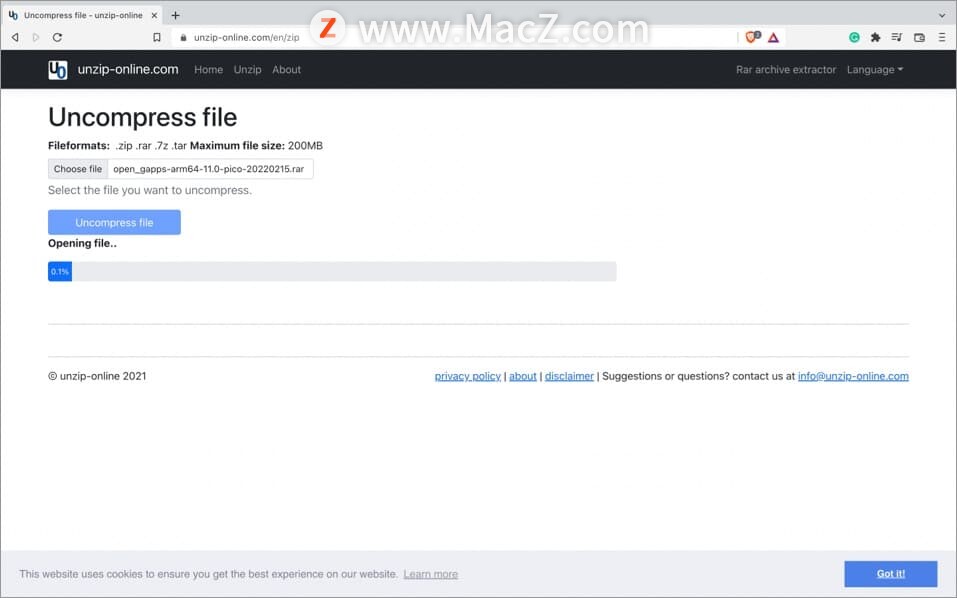Open the Language dropdown

click(x=875, y=70)
